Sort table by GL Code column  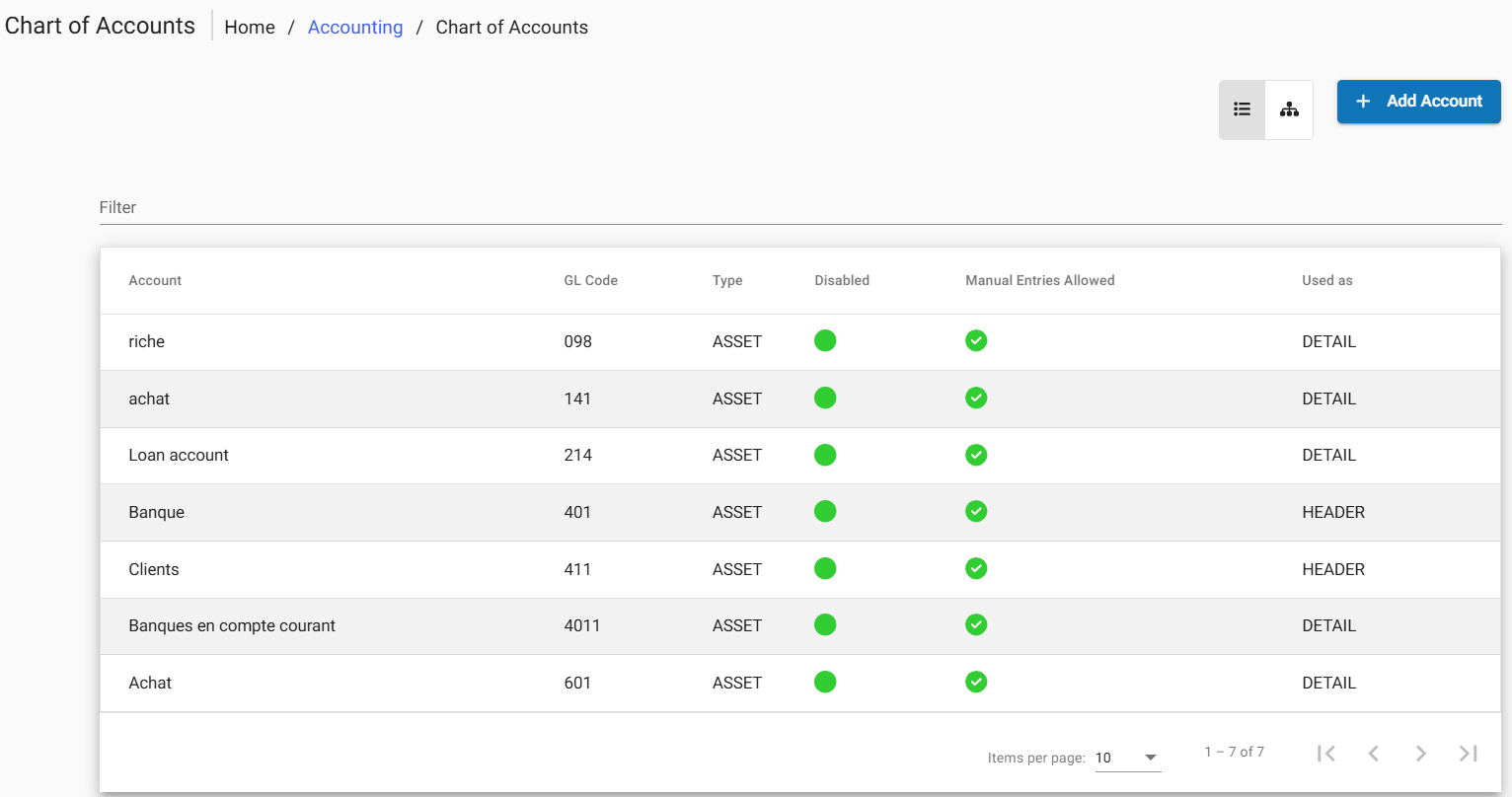pos(590,280)
